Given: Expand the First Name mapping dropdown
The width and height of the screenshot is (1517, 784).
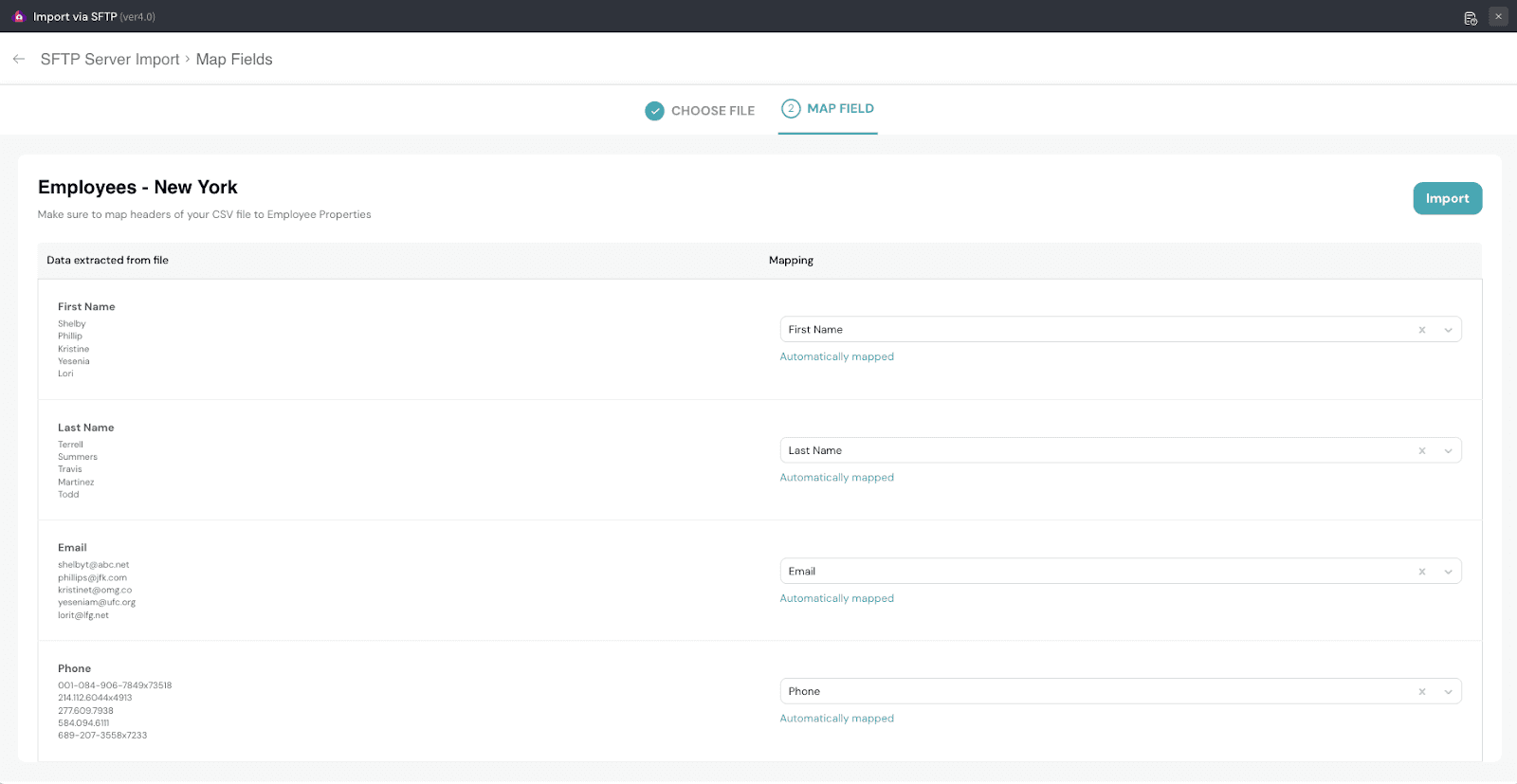Looking at the screenshot, I should point(1448,330).
